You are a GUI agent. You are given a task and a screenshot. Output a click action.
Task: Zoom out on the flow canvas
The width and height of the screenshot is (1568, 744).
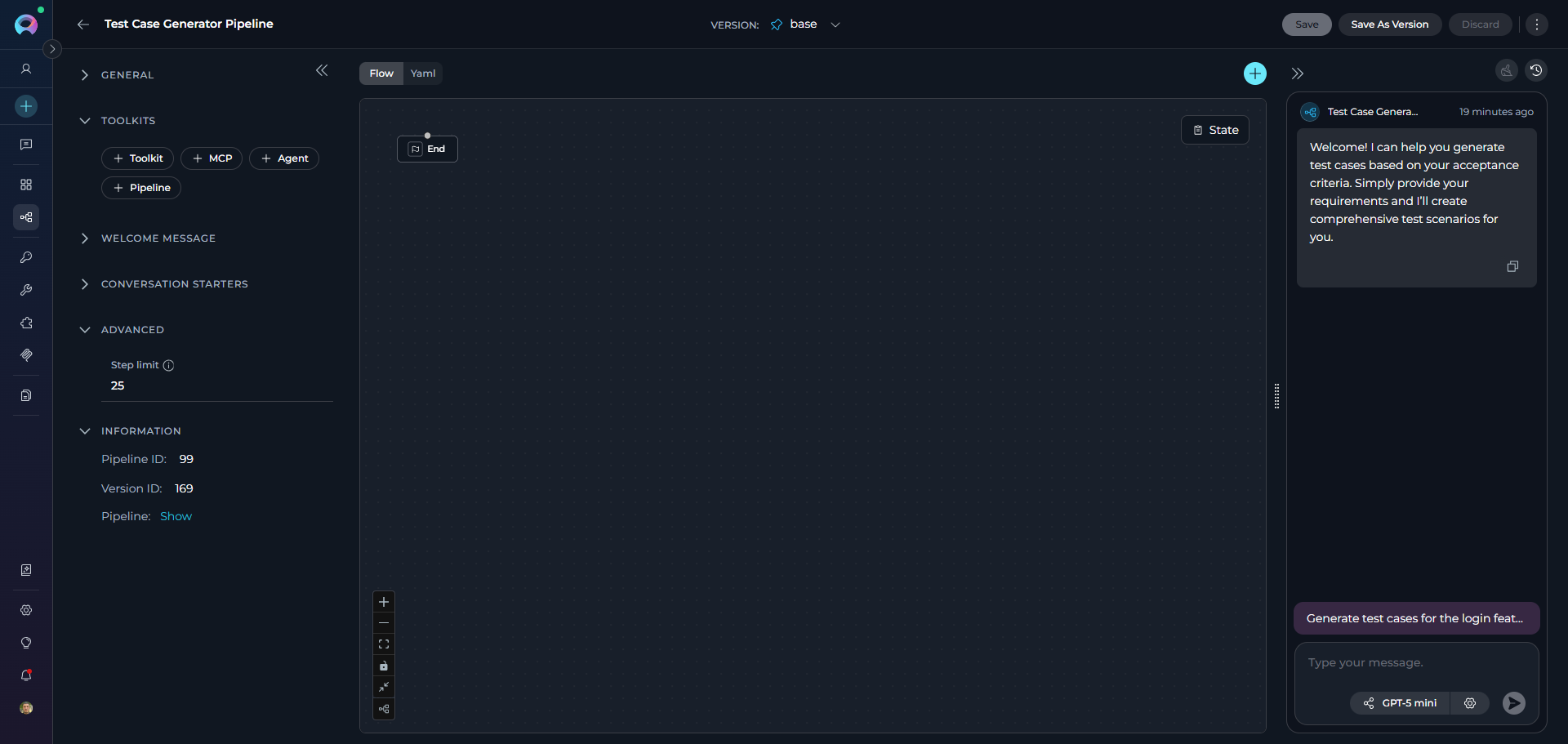pos(384,623)
